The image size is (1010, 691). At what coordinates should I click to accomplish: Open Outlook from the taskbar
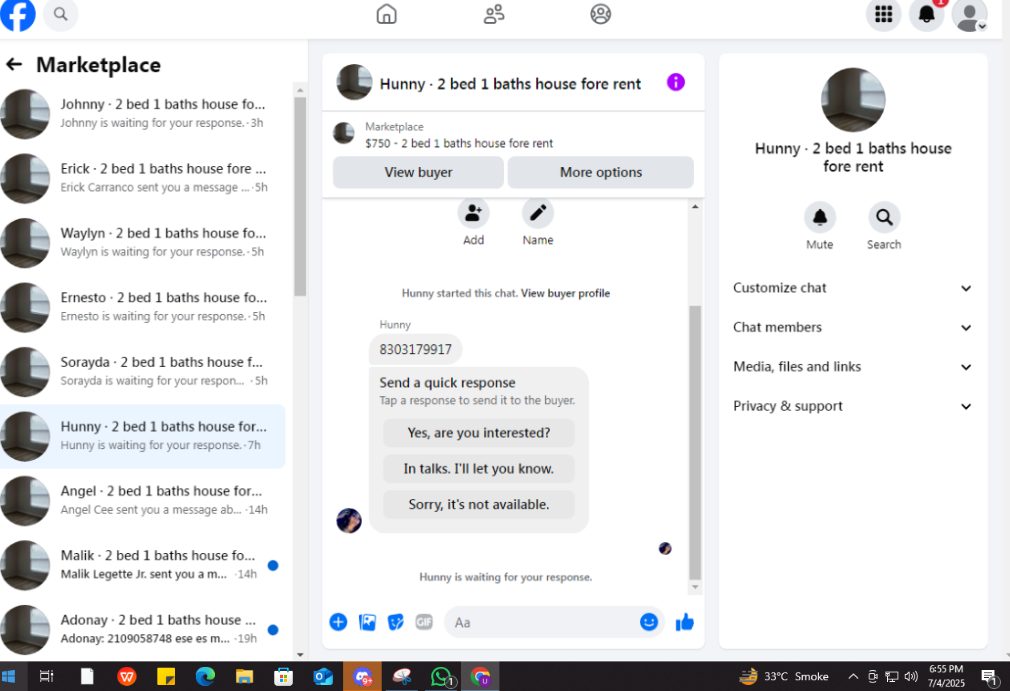323,676
